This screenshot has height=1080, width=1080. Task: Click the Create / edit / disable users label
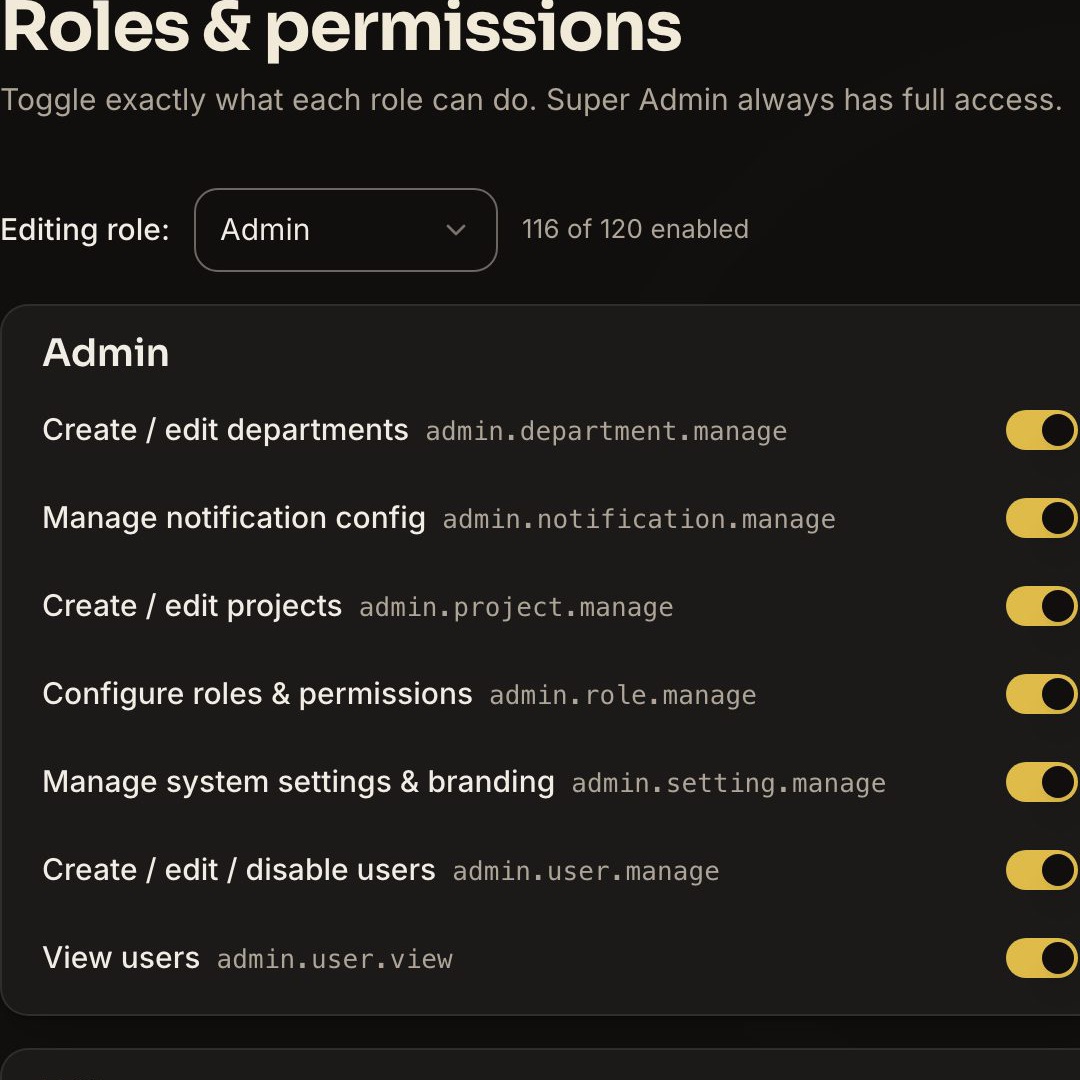(238, 870)
